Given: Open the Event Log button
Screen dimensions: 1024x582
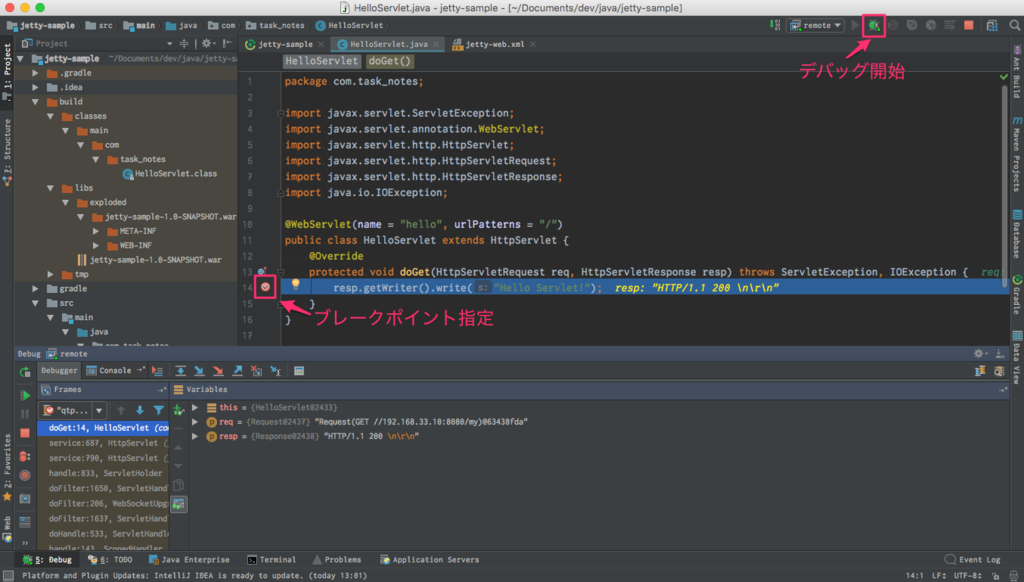Looking at the screenshot, I should (x=972, y=560).
